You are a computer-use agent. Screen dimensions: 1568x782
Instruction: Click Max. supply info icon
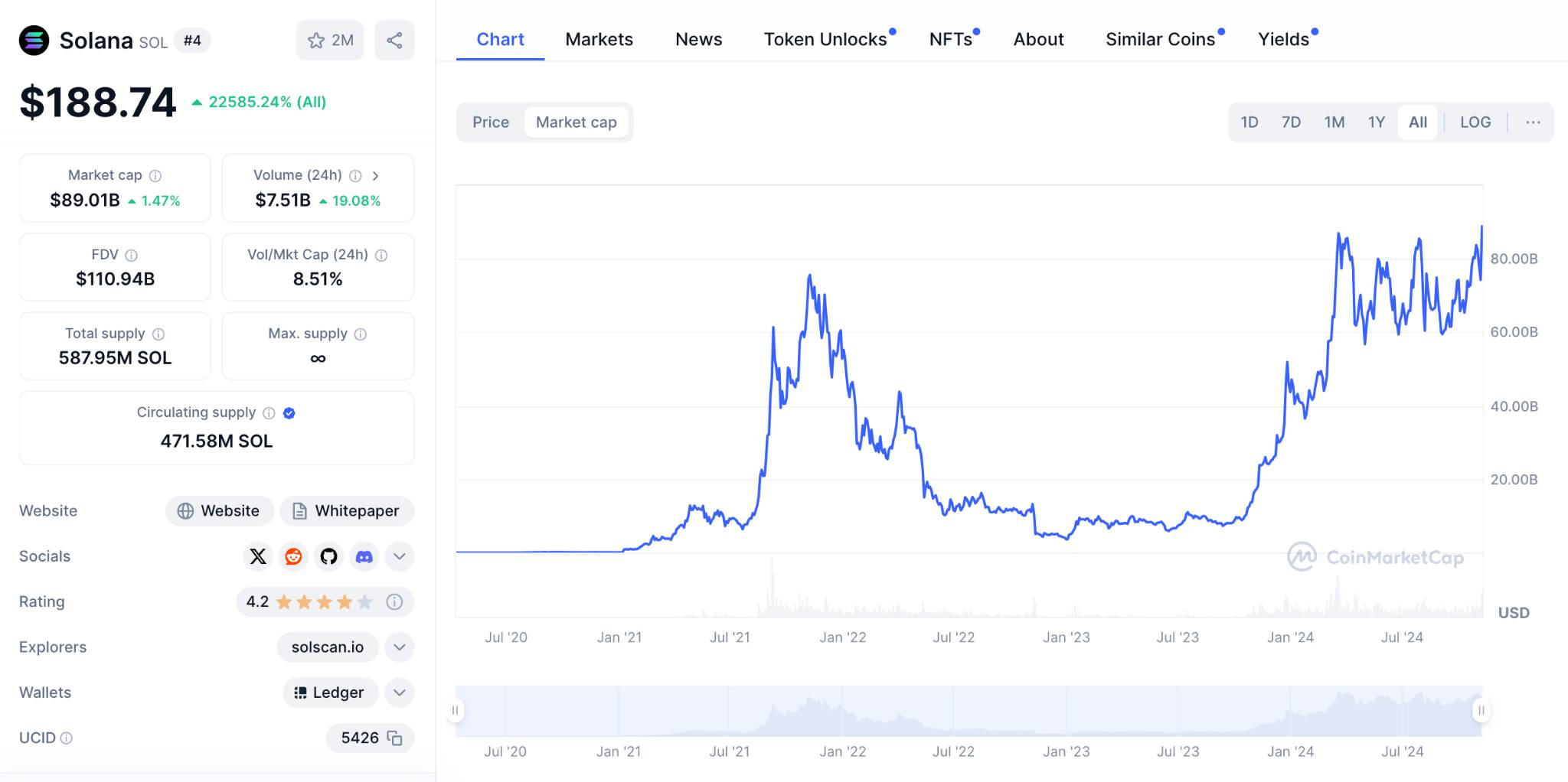[361, 334]
